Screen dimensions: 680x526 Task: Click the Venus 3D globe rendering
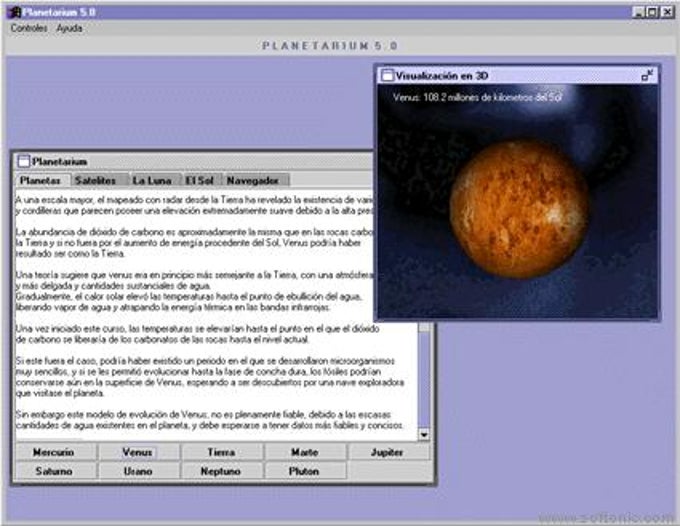click(519, 208)
